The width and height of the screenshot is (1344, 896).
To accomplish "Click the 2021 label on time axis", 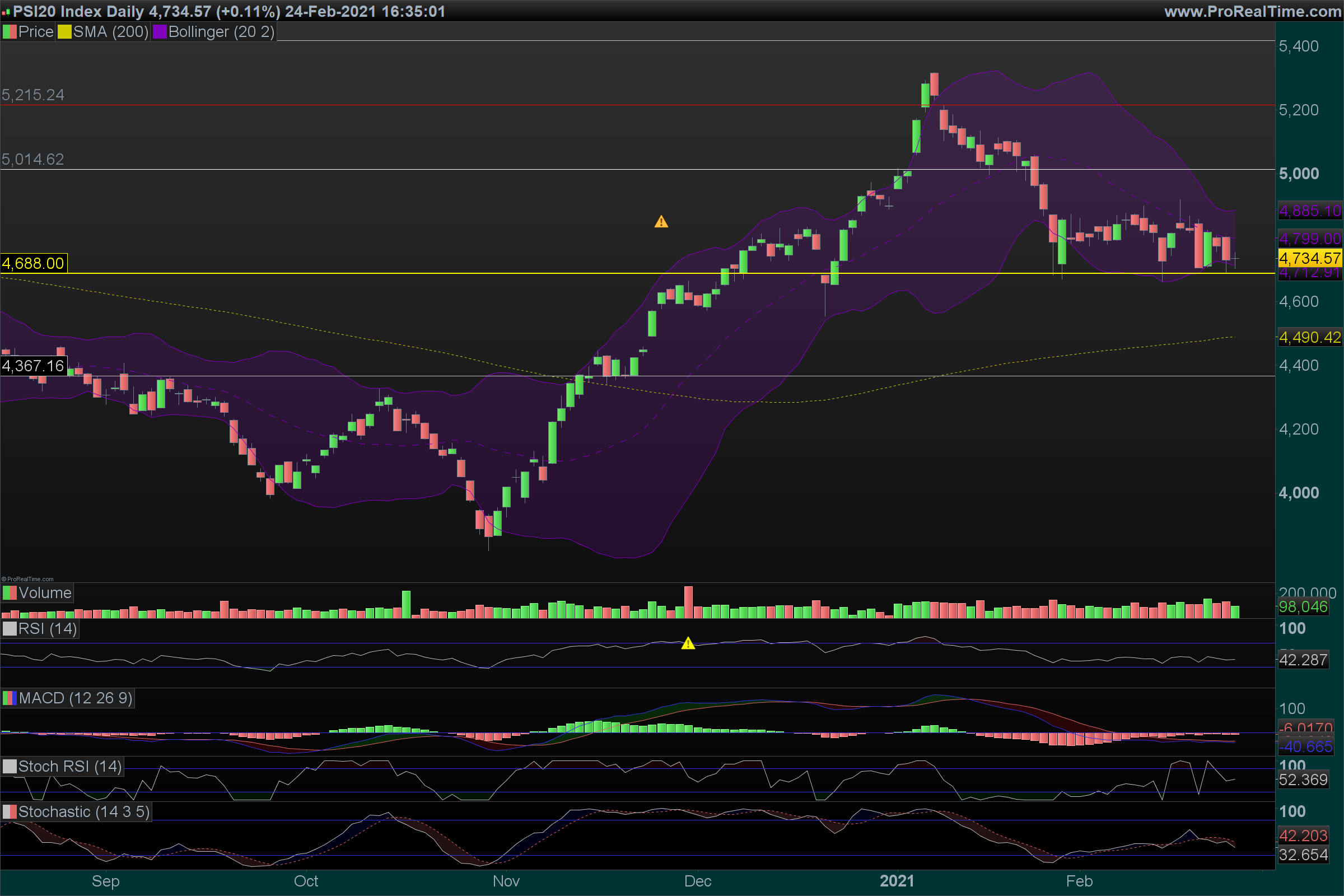I will [x=897, y=880].
